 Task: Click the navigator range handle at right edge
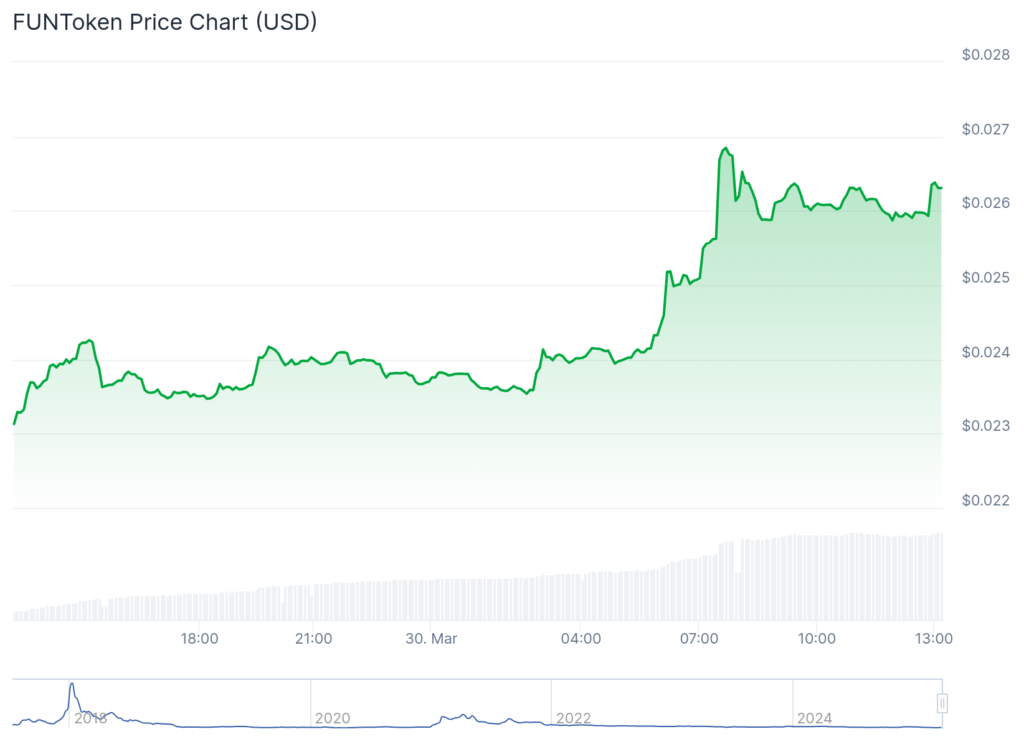coord(941,703)
